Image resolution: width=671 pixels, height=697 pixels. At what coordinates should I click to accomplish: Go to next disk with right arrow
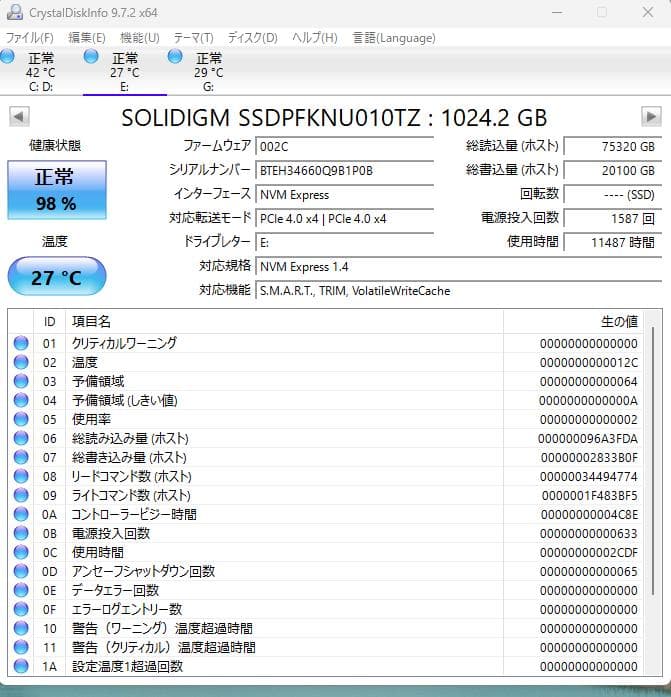pos(651,117)
